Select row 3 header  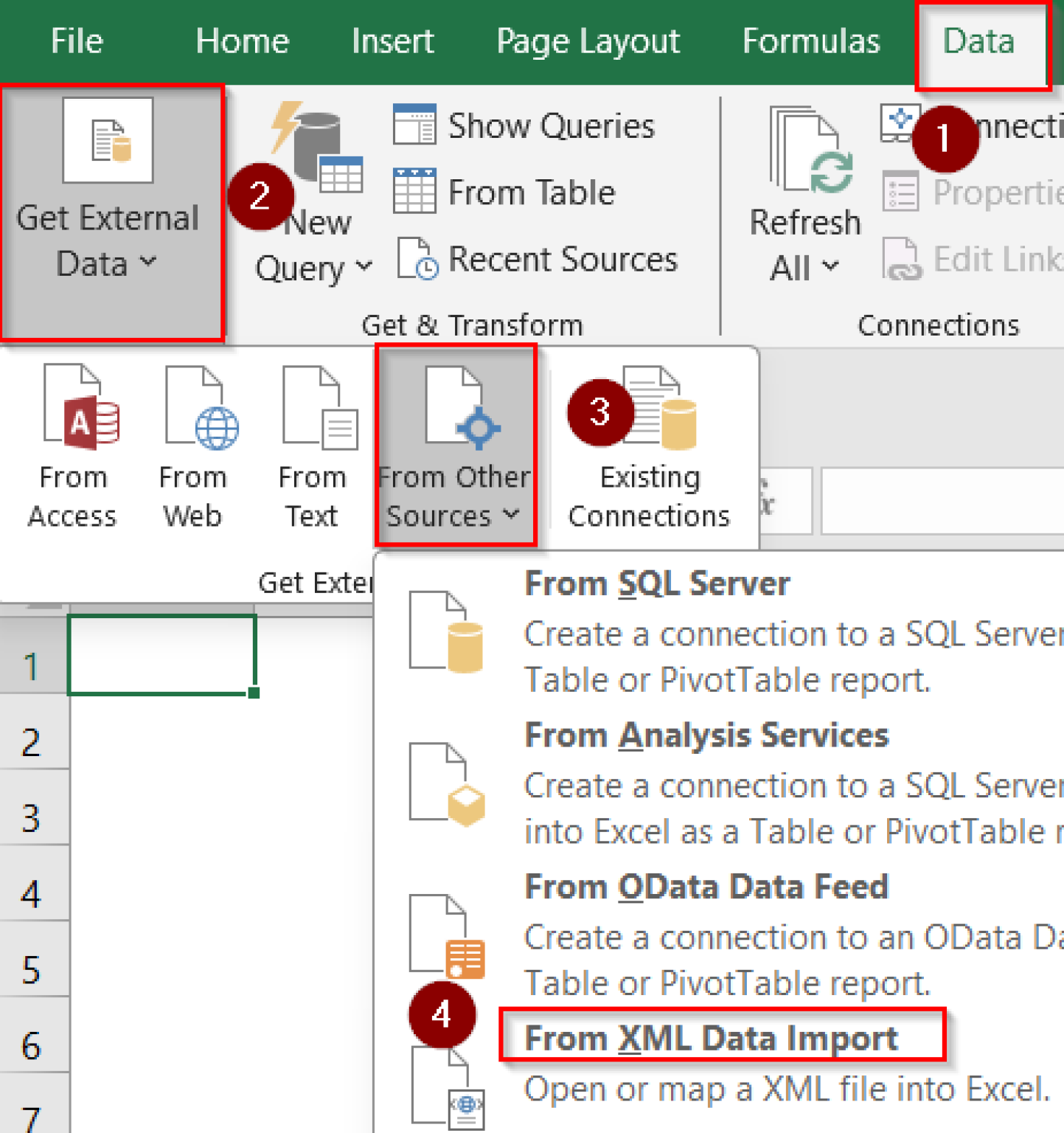31,819
